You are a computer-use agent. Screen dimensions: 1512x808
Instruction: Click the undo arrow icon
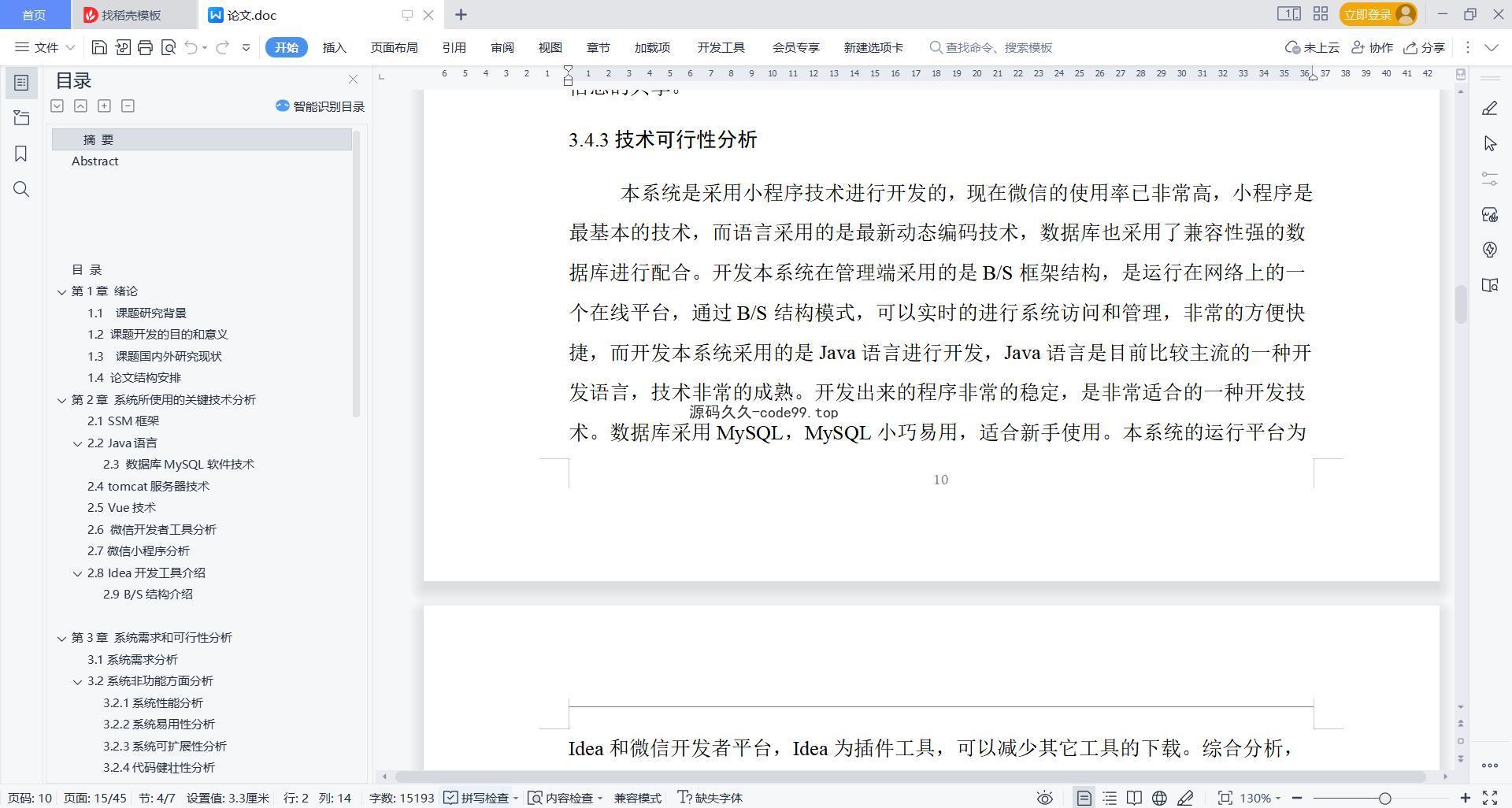pyautogui.click(x=191, y=47)
